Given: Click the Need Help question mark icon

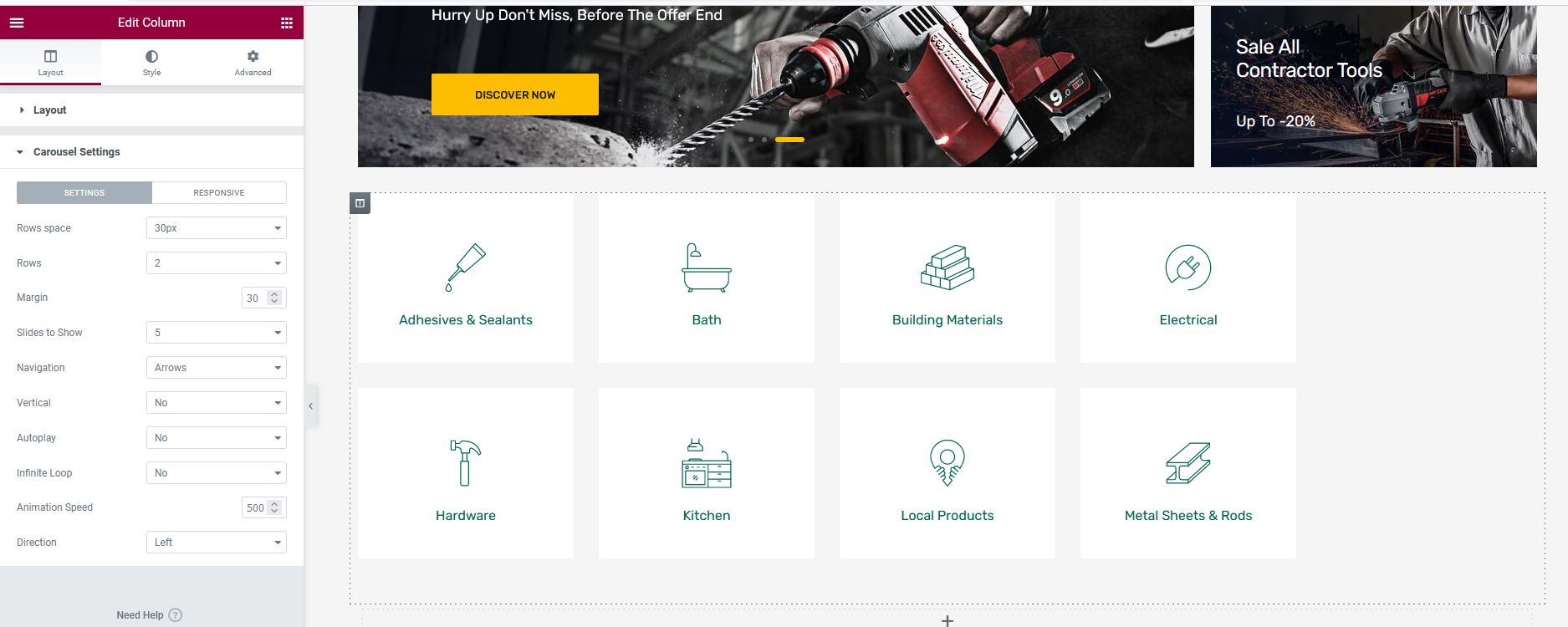Looking at the screenshot, I should tap(175, 615).
